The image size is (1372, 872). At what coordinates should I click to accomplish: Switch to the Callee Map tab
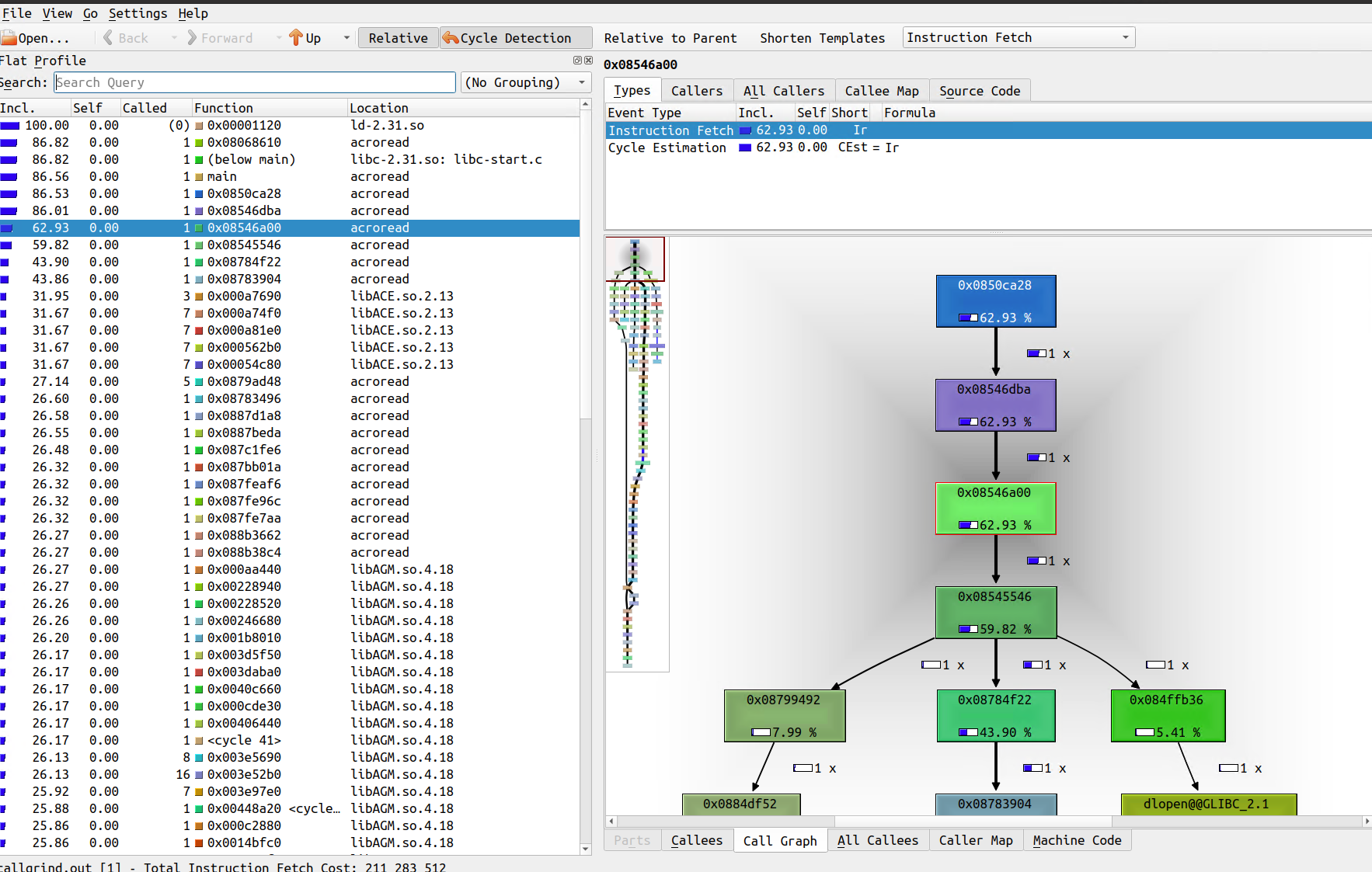coord(881,91)
